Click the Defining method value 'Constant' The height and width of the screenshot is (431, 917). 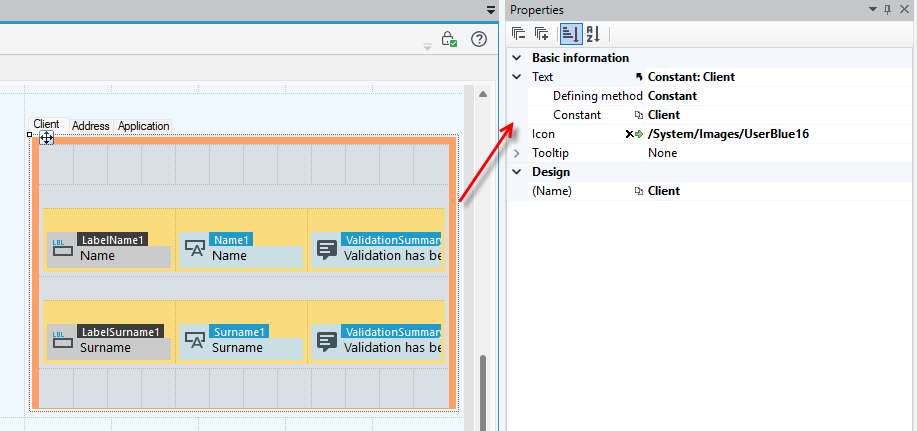672,96
